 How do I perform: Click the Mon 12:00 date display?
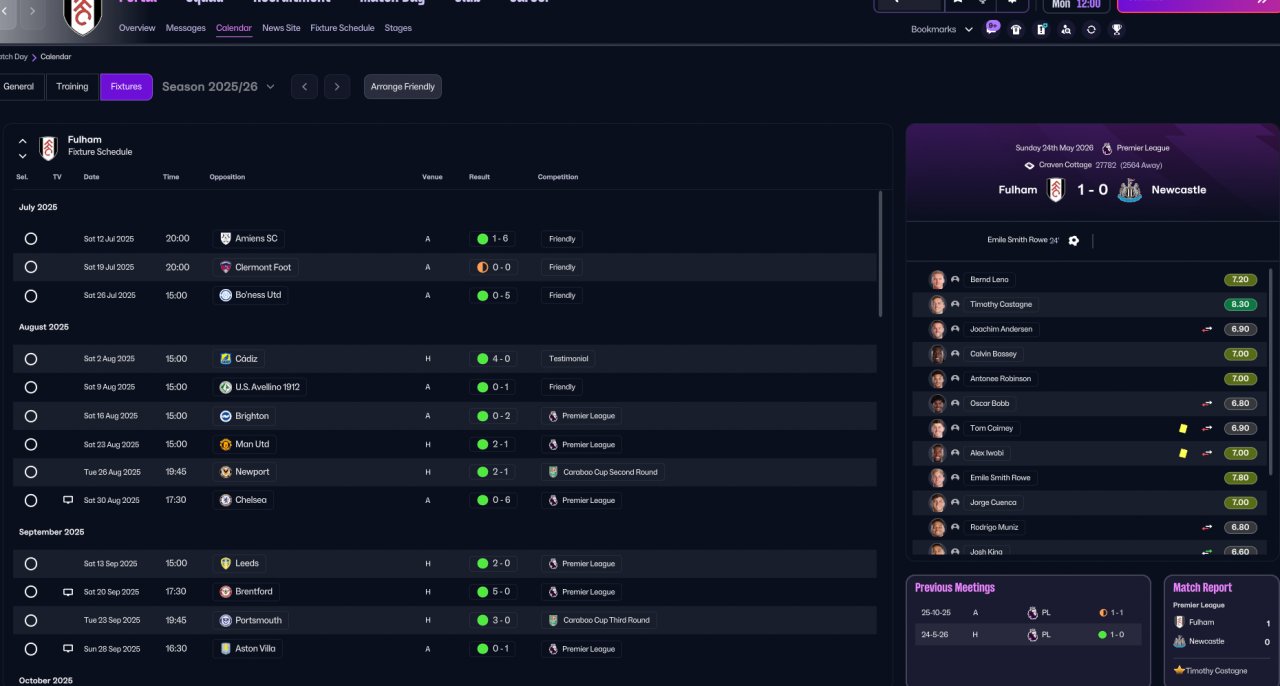[x=1077, y=4]
